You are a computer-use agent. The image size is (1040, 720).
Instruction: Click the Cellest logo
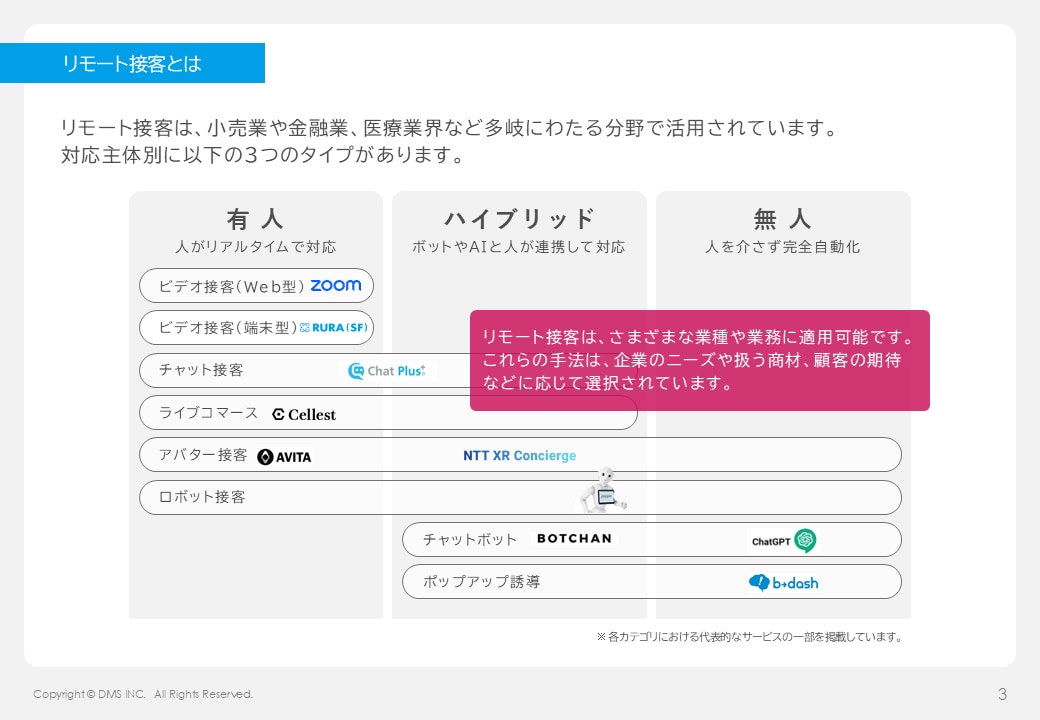(304, 414)
